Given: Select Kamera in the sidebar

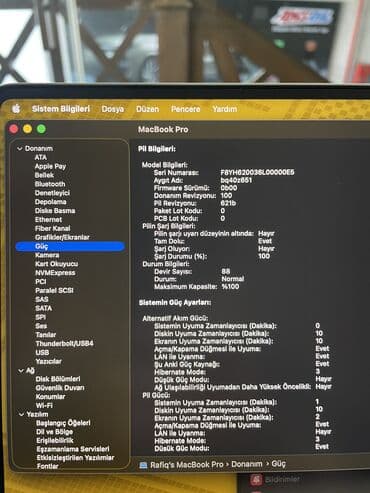Looking at the screenshot, I should click(x=47, y=255).
